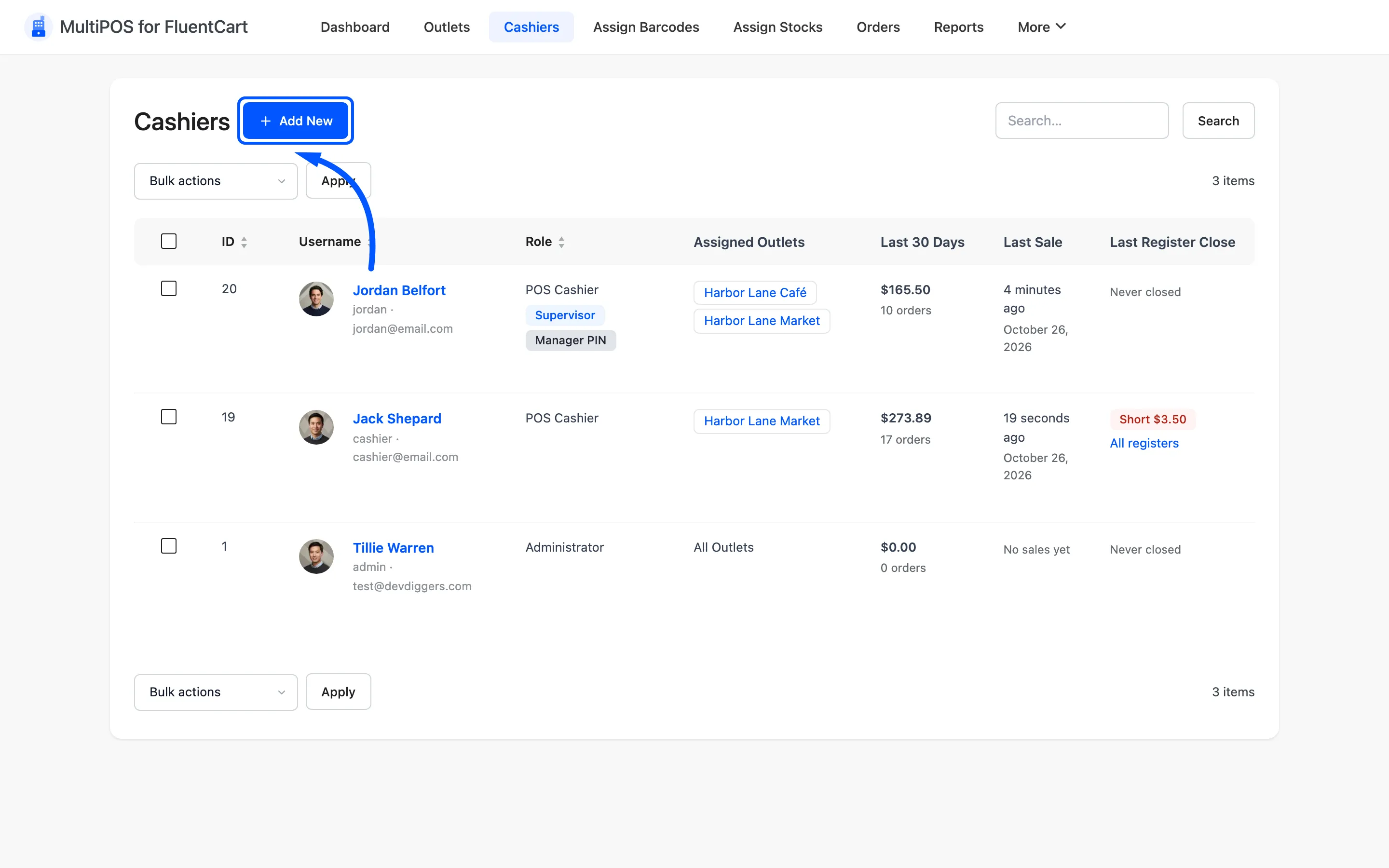Screen dimensions: 1389x868
Task: Open the Reports tab
Action: 958,27
